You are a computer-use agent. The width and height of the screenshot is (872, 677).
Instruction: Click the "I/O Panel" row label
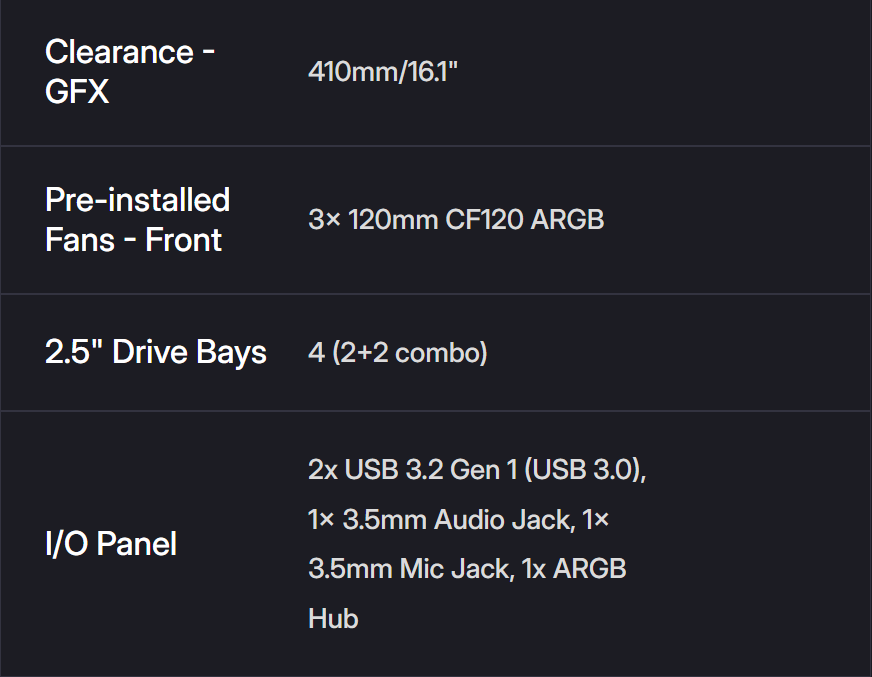110,544
